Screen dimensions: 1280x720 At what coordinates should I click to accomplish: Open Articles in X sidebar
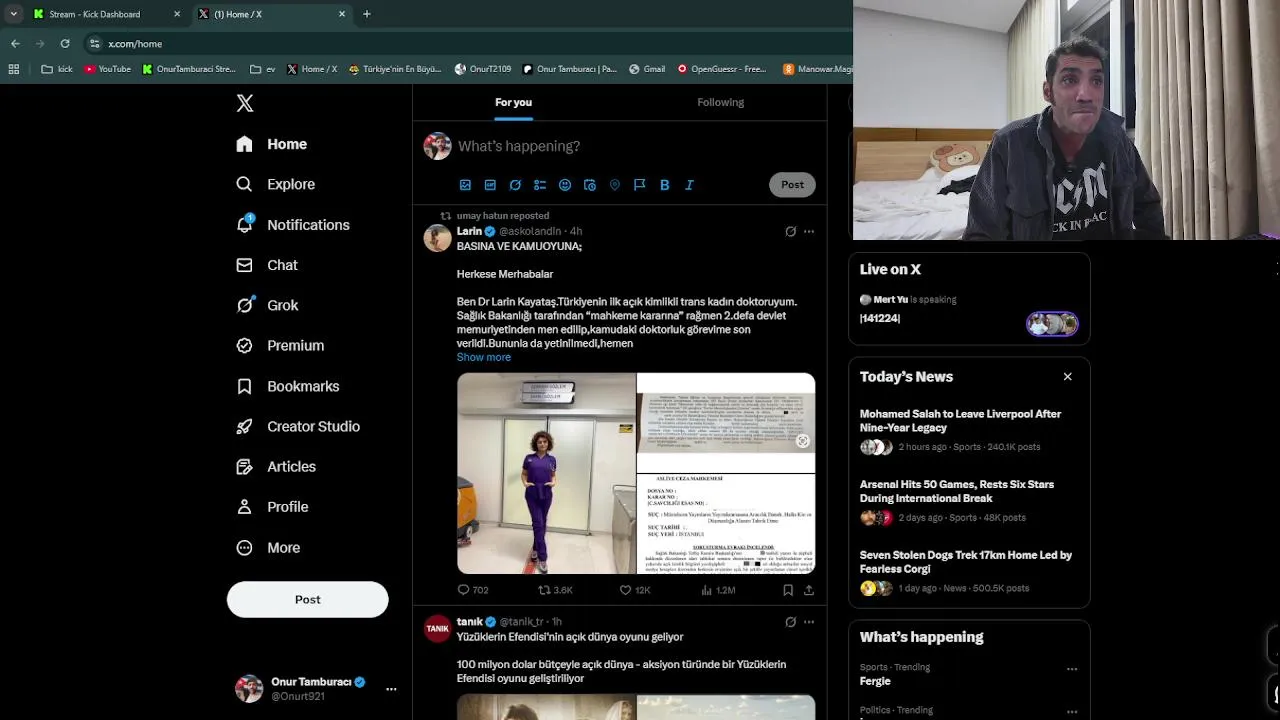pos(276,466)
